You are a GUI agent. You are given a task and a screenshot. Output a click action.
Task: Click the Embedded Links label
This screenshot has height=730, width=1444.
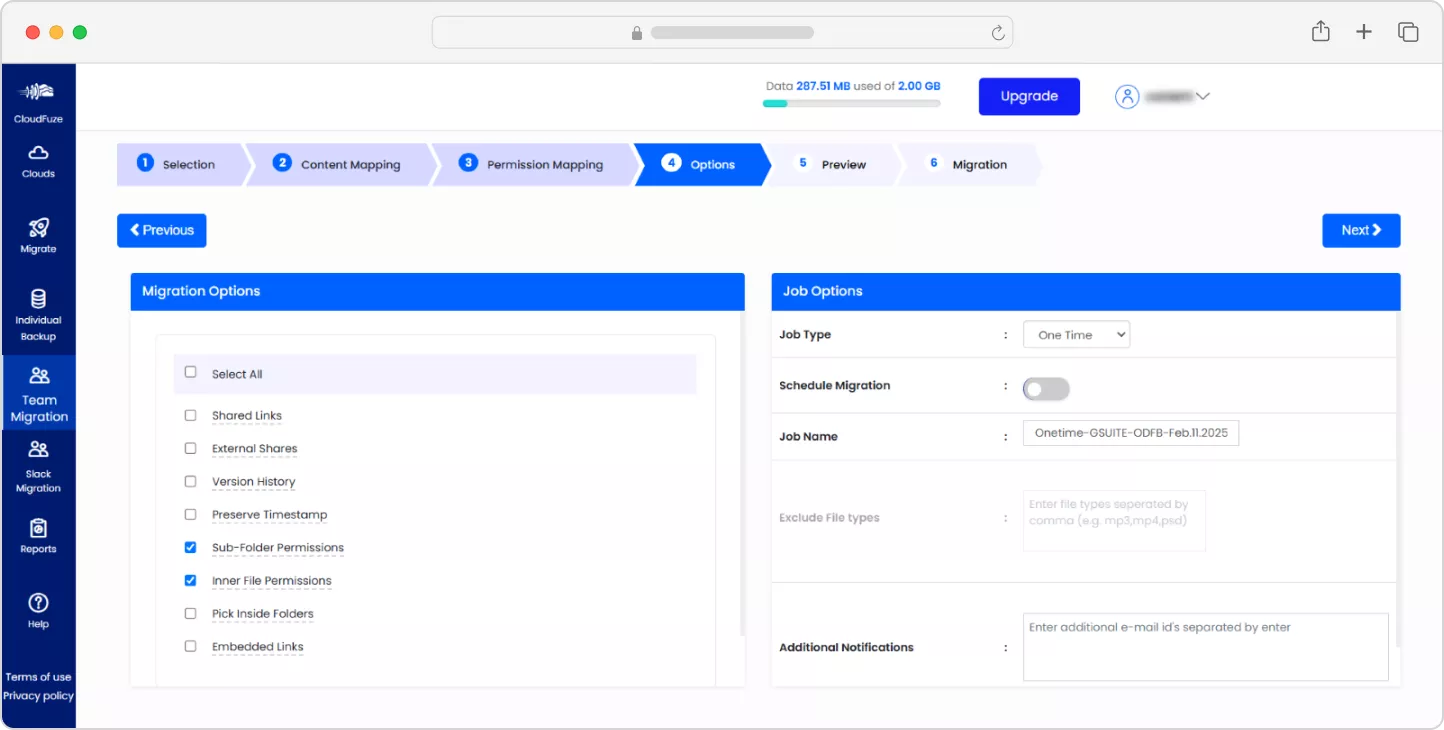[x=257, y=647]
